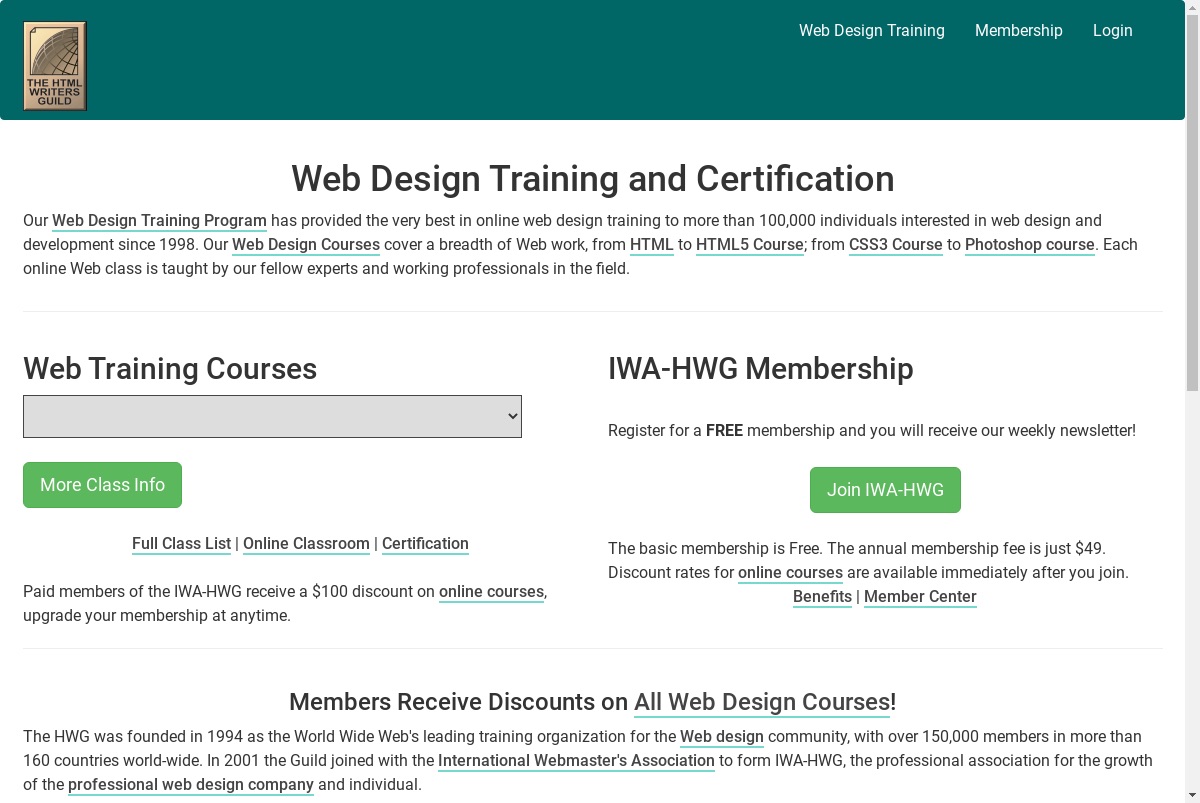Follow International Webmaster's Association link
The image size is (1200, 803).
pos(576,760)
